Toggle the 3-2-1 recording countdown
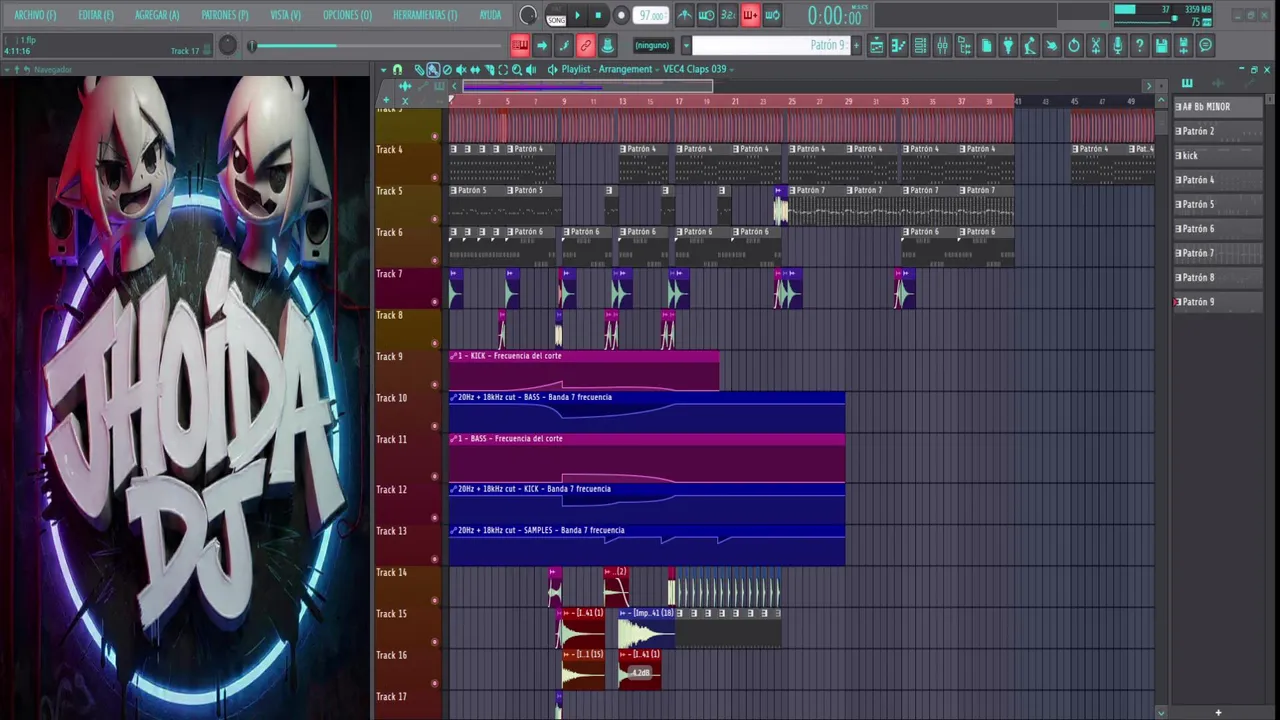 coord(728,15)
